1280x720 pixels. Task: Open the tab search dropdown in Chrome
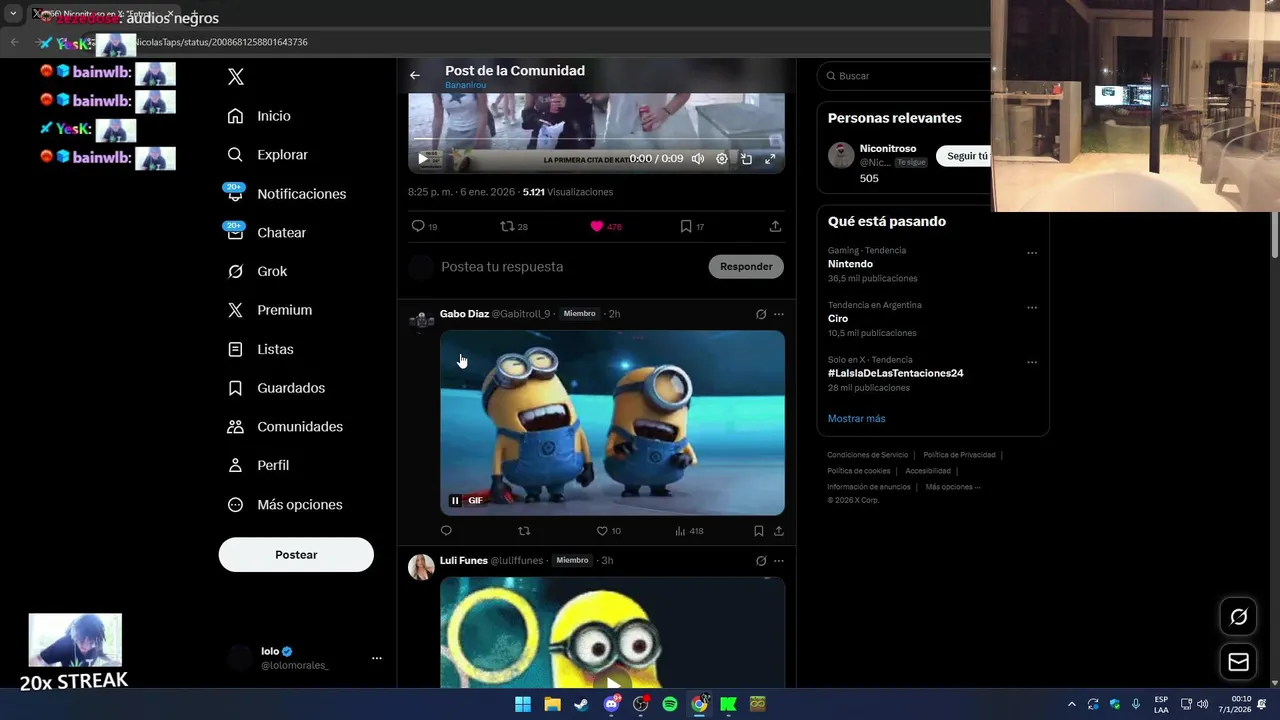coord(13,14)
